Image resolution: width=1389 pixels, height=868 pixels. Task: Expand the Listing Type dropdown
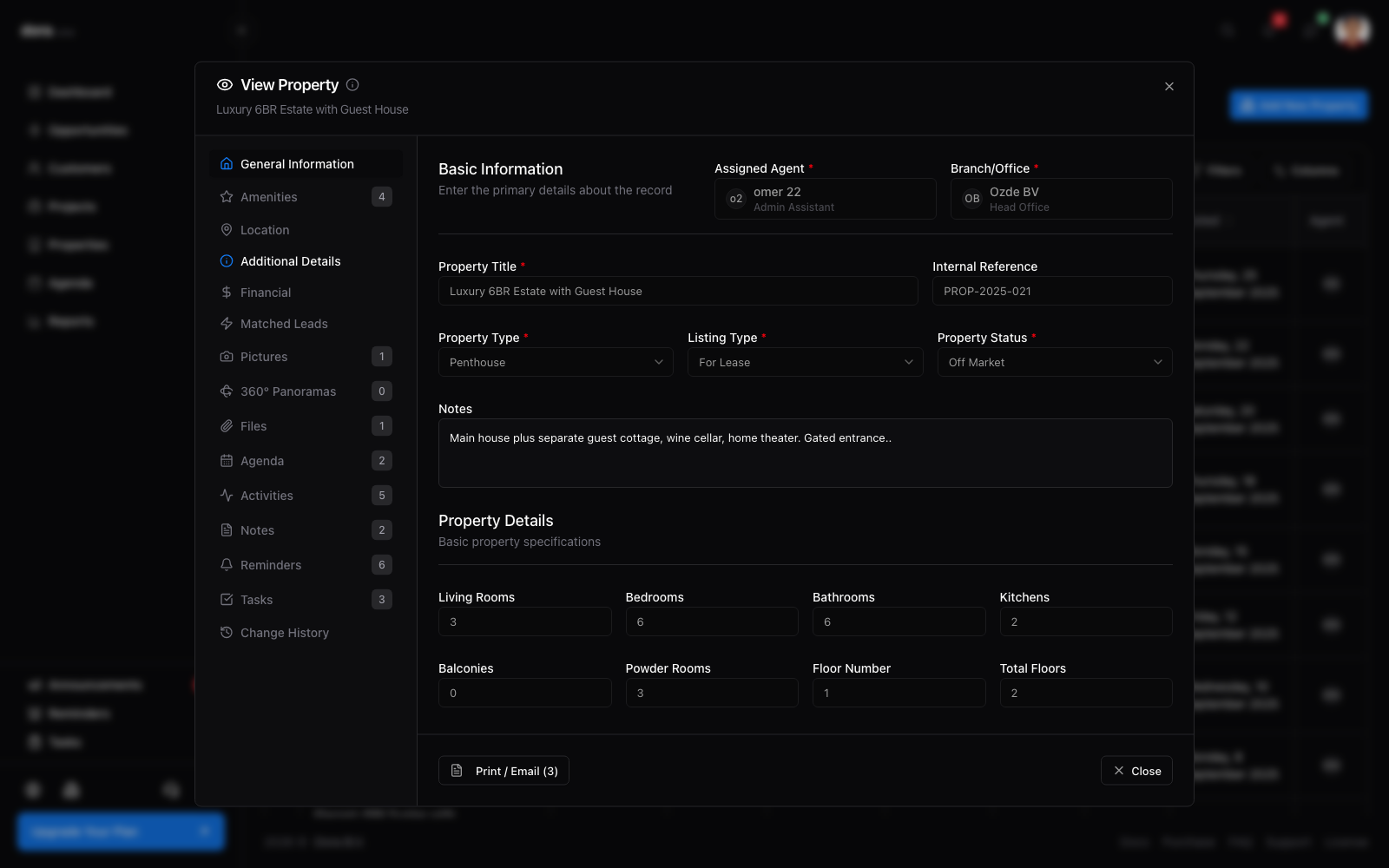coord(805,362)
